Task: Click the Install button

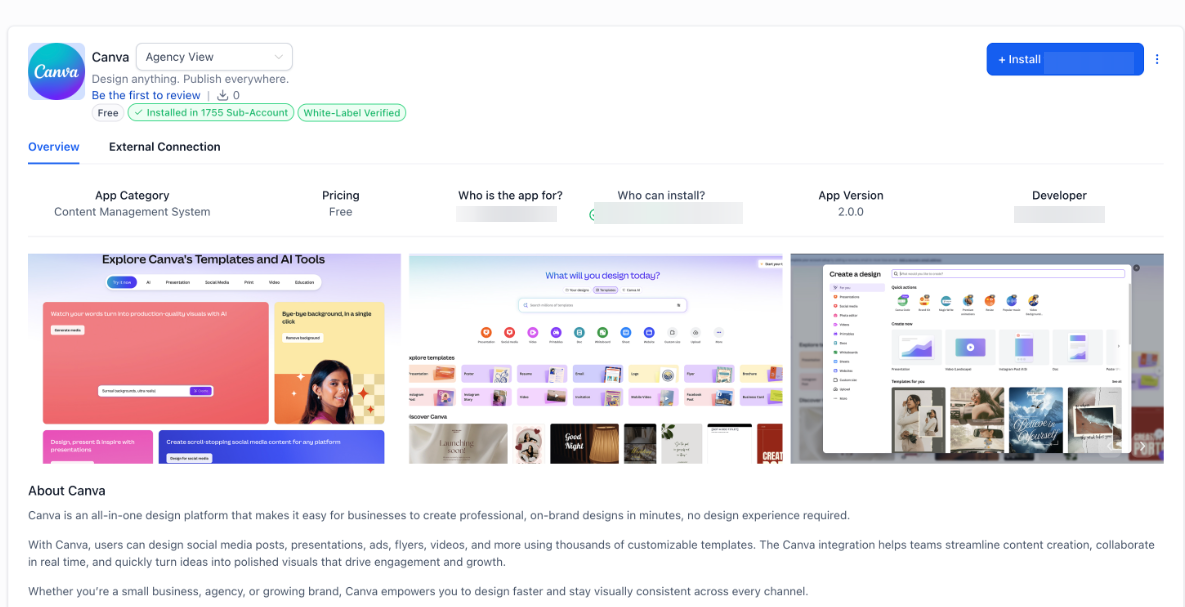Action: 1065,59
